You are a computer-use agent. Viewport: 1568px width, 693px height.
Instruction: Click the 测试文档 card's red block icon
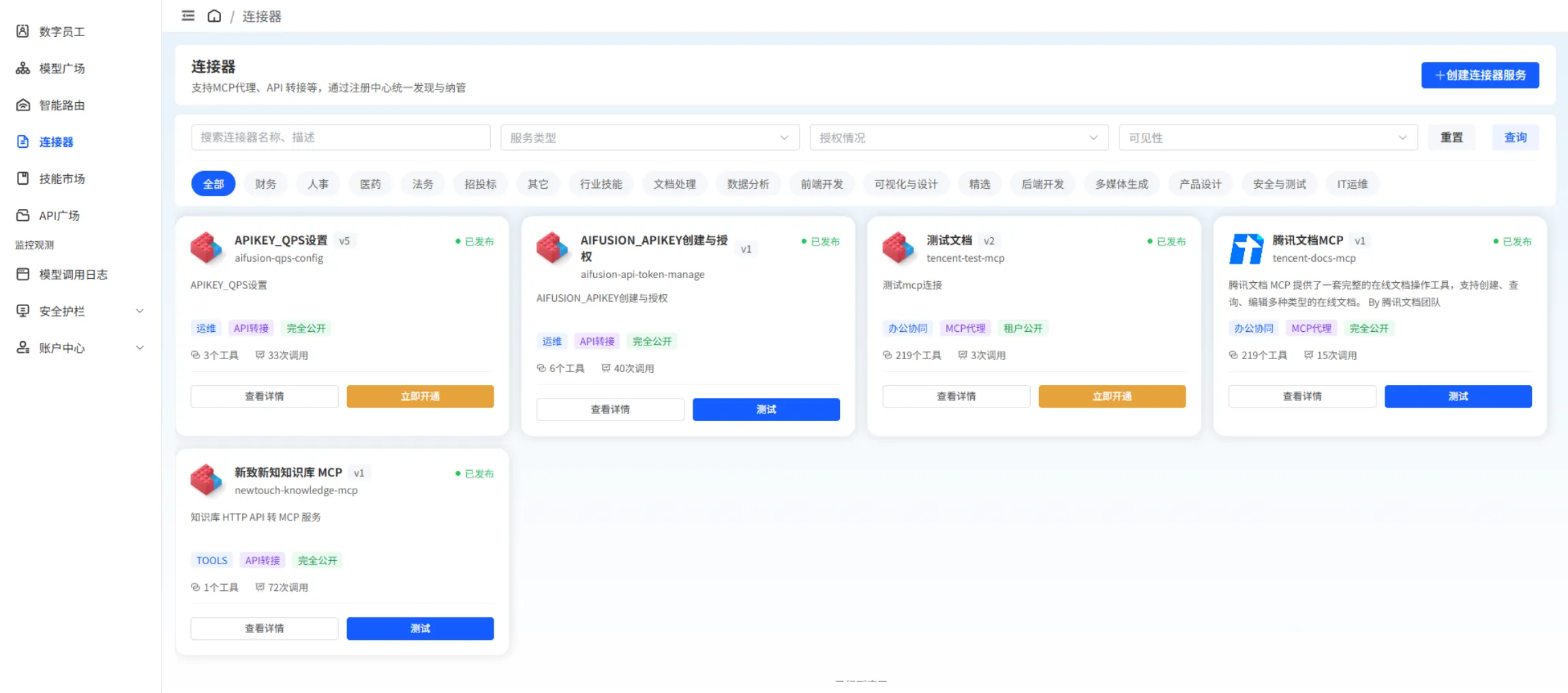click(x=899, y=248)
